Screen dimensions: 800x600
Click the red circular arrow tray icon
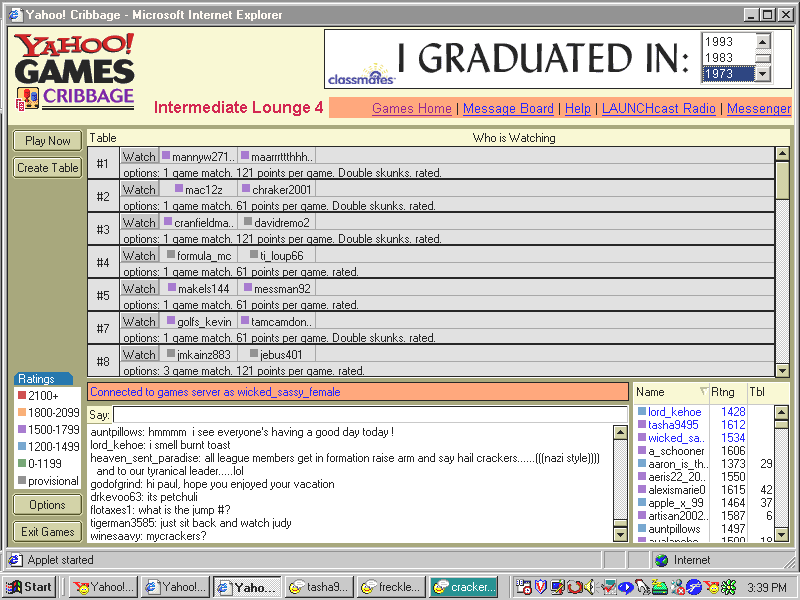(574, 587)
